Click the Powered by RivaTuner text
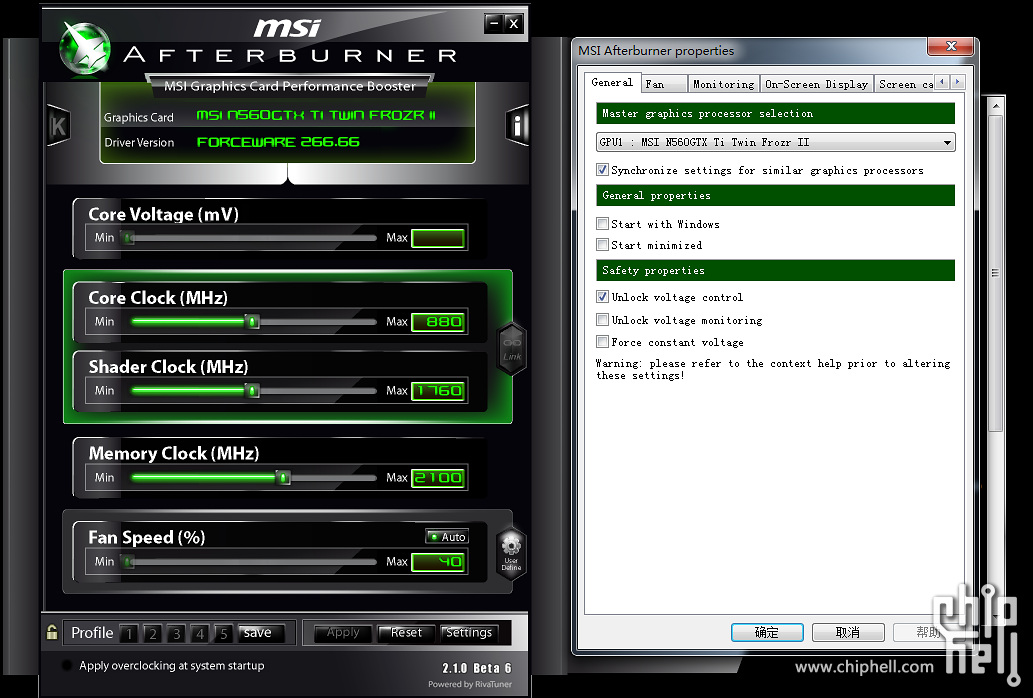Viewport: 1033px width, 698px height. (x=470, y=684)
